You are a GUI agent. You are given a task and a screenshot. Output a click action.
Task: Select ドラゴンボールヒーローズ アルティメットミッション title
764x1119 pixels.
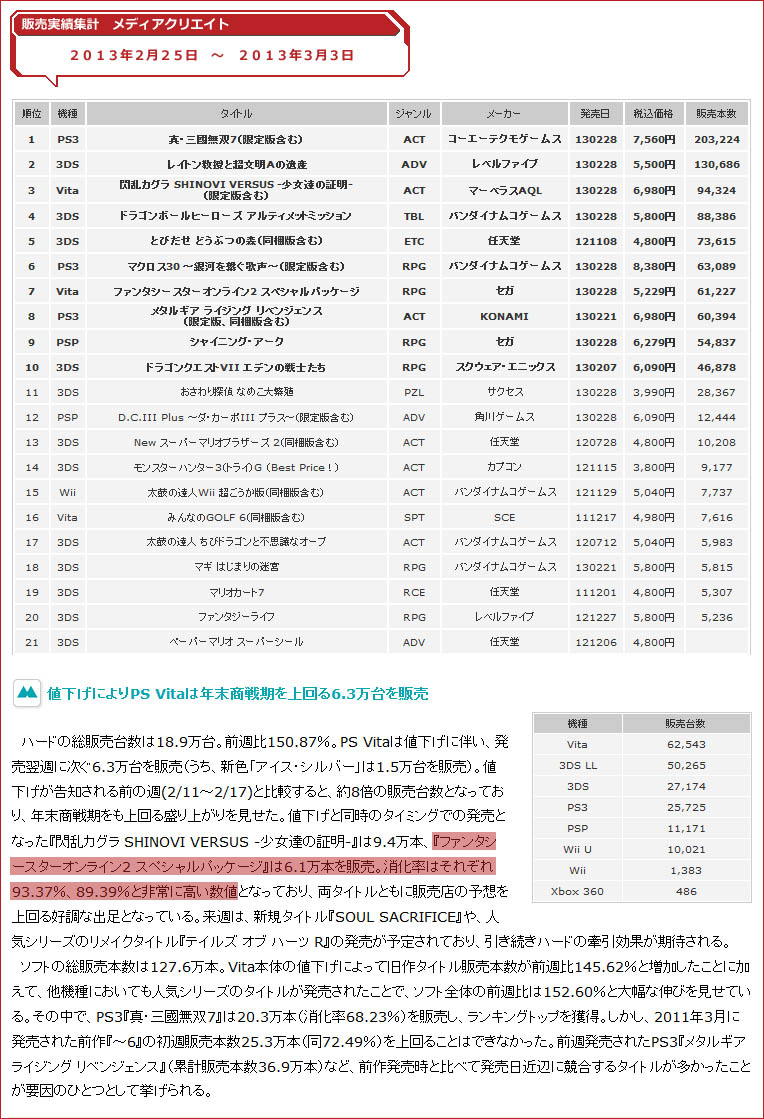tap(236, 216)
